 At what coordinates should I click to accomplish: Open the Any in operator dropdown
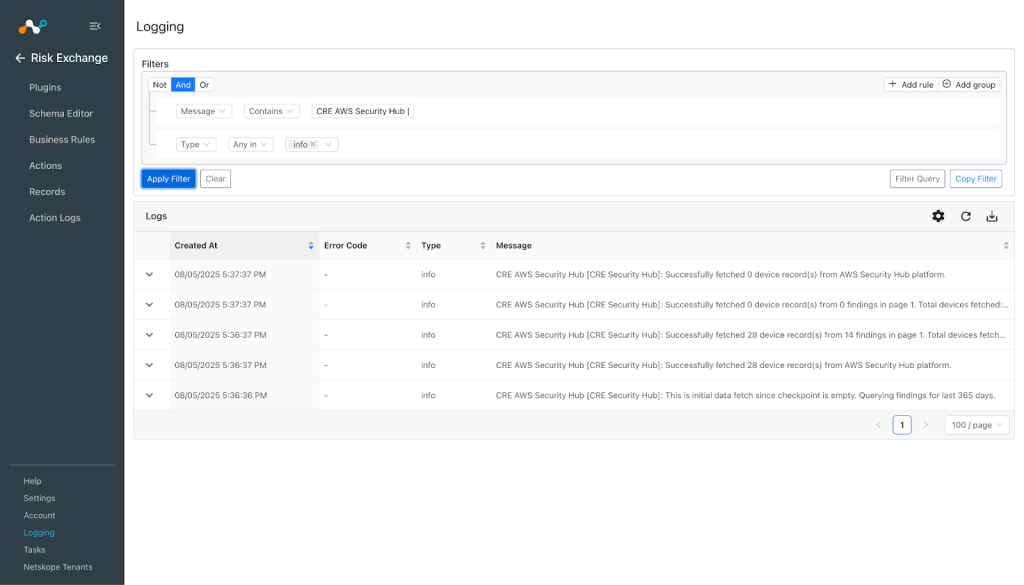pos(251,144)
